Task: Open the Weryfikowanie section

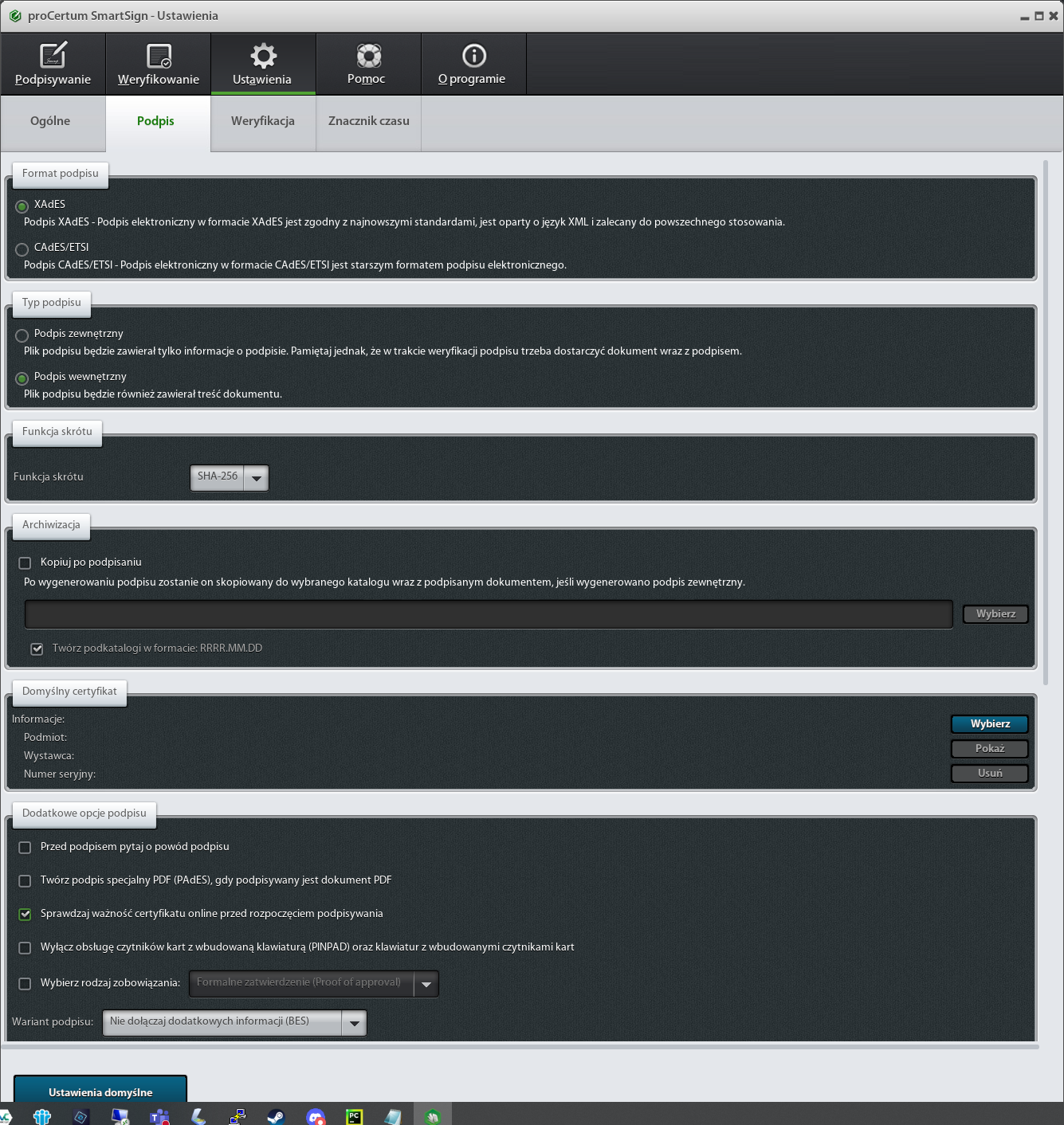Action: coord(158,64)
